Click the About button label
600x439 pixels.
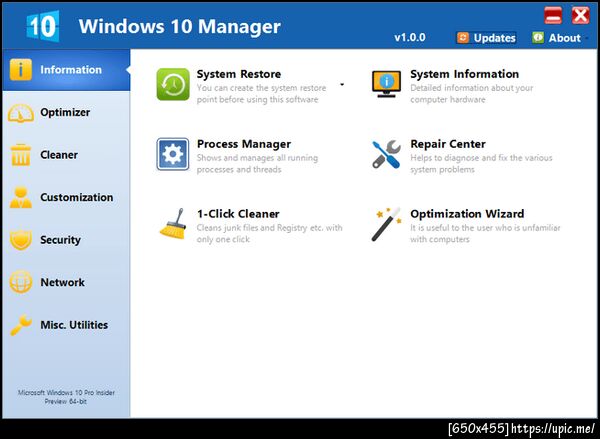(x=564, y=38)
